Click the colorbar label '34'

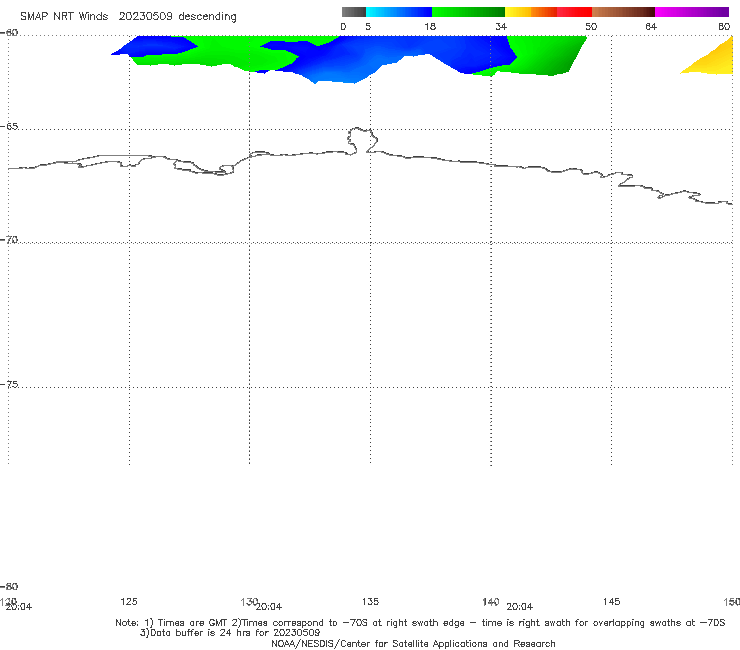501,26
